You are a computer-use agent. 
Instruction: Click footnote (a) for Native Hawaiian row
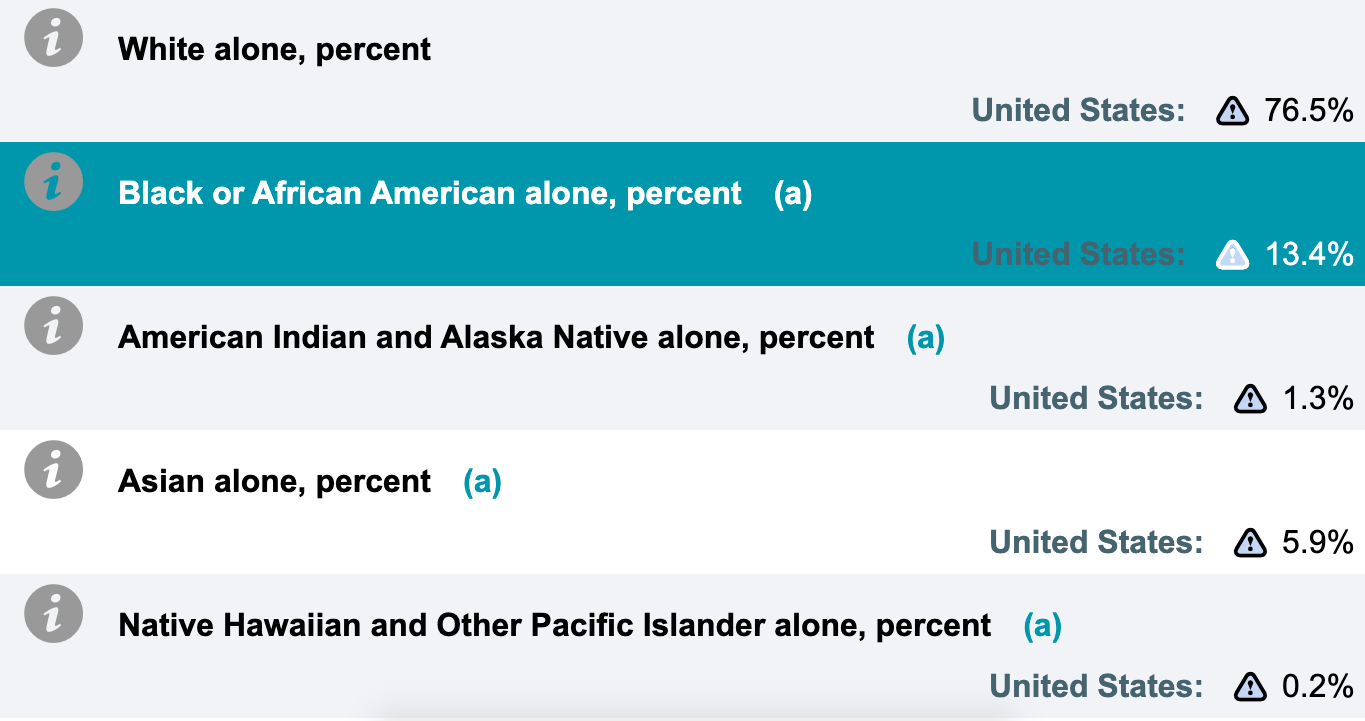[x=1042, y=626]
